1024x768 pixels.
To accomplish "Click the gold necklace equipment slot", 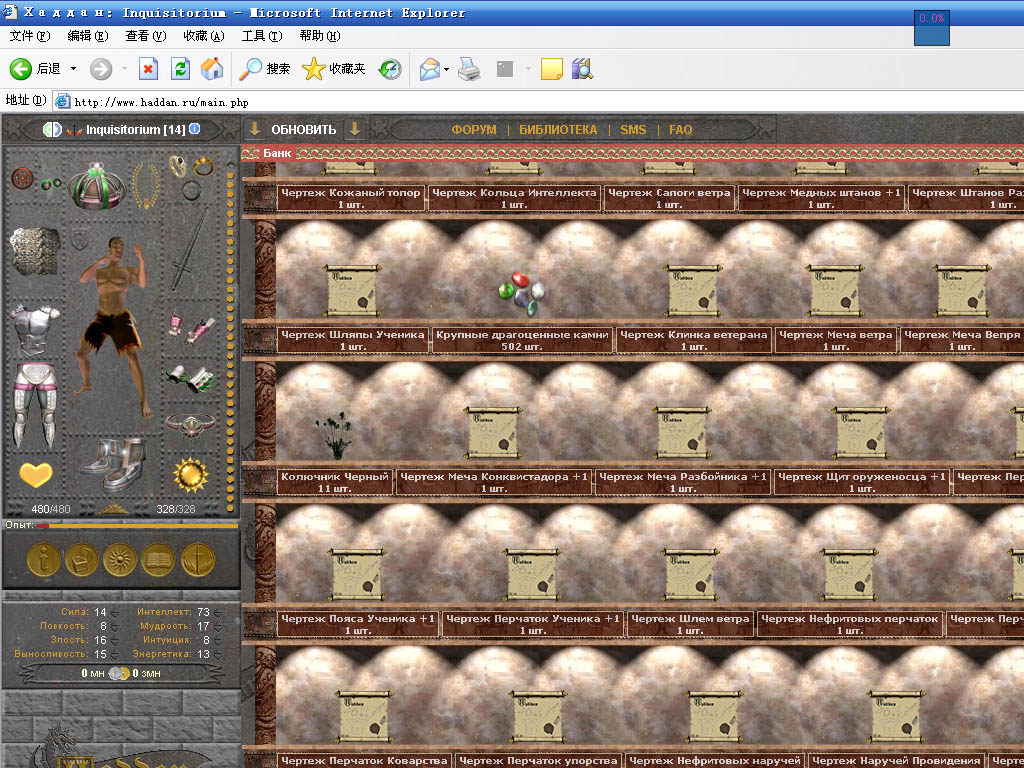I will pos(146,185).
